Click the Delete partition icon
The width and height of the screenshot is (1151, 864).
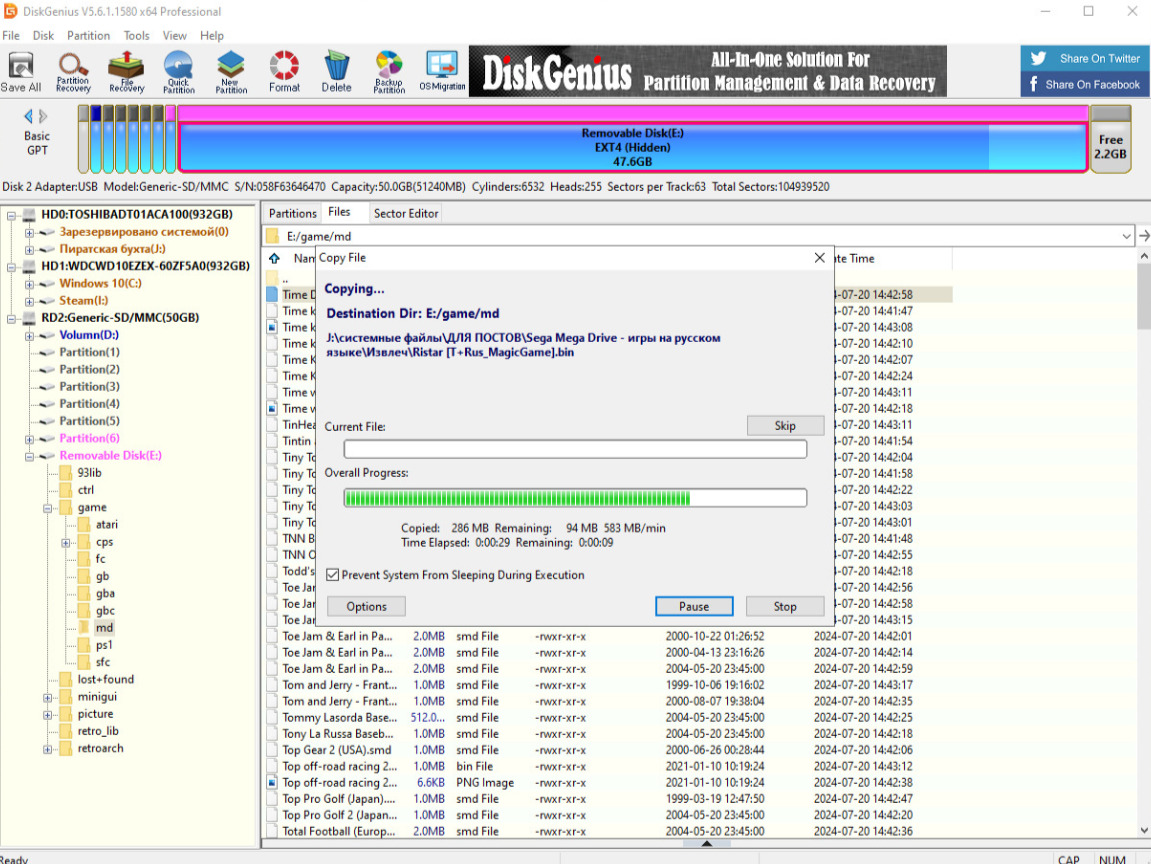pos(336,71)
